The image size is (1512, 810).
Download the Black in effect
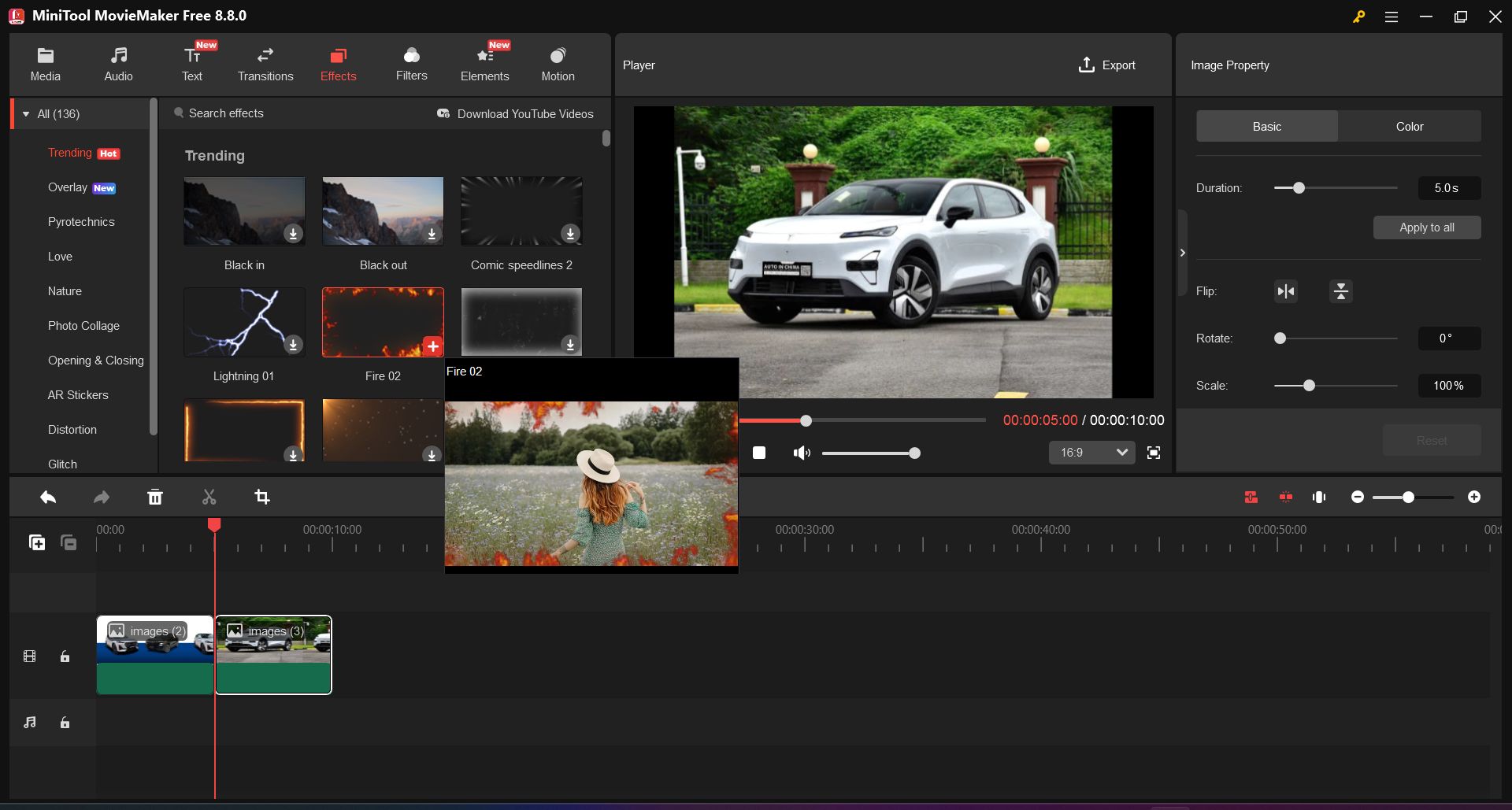tap(293, 234)
